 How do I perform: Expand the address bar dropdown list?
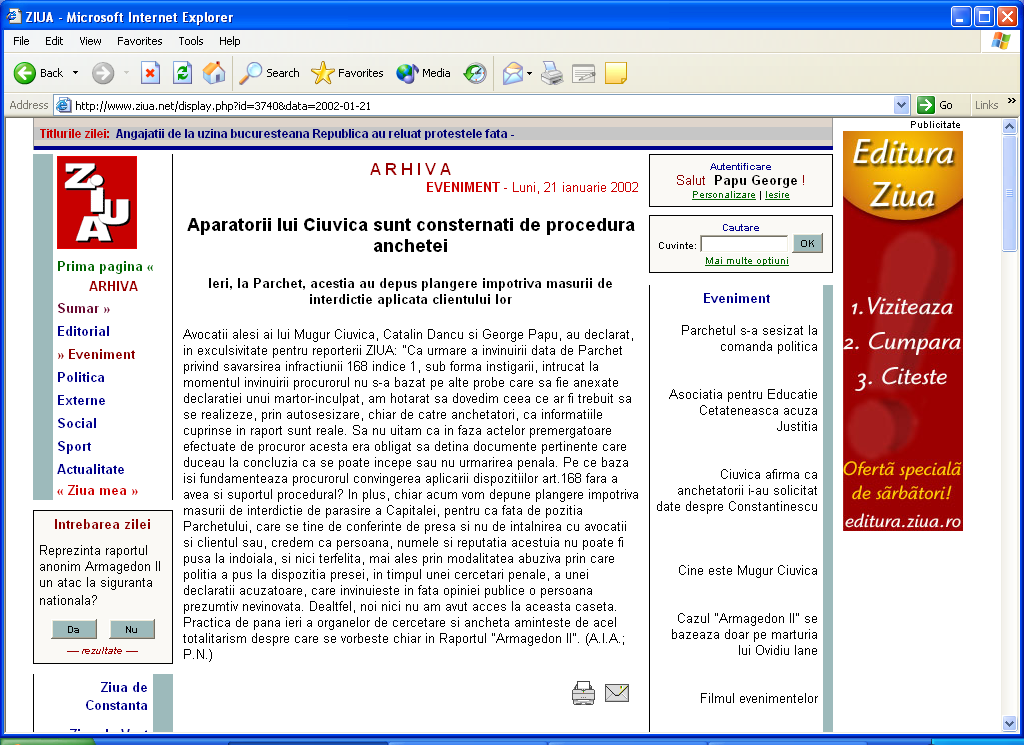tap(901, 105)
